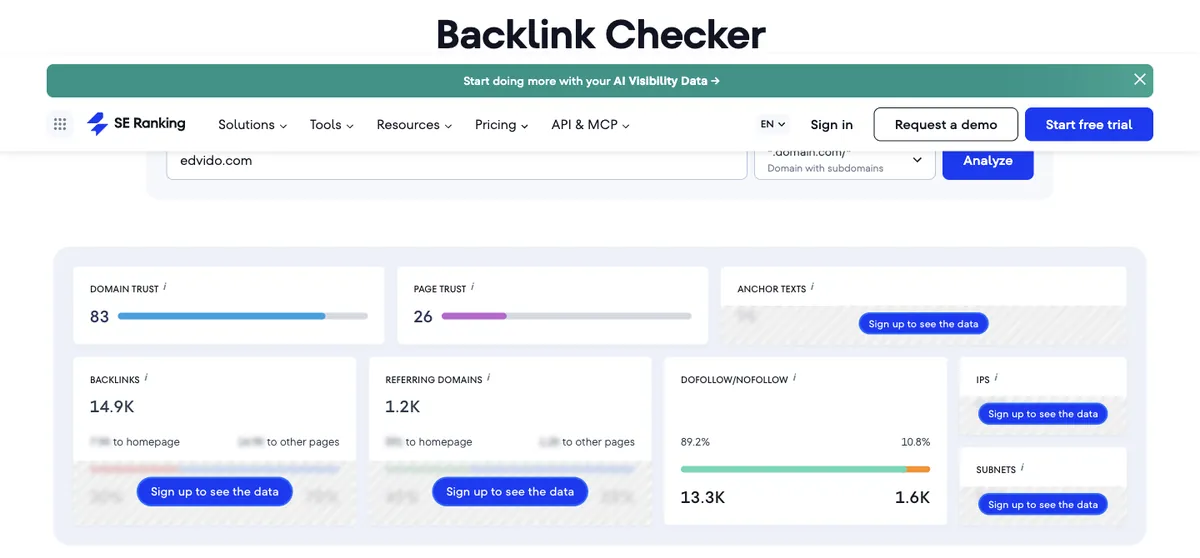1200x558 pixels.
Task: Click the Domain Trust info icon
Action: tap(165, 287)
